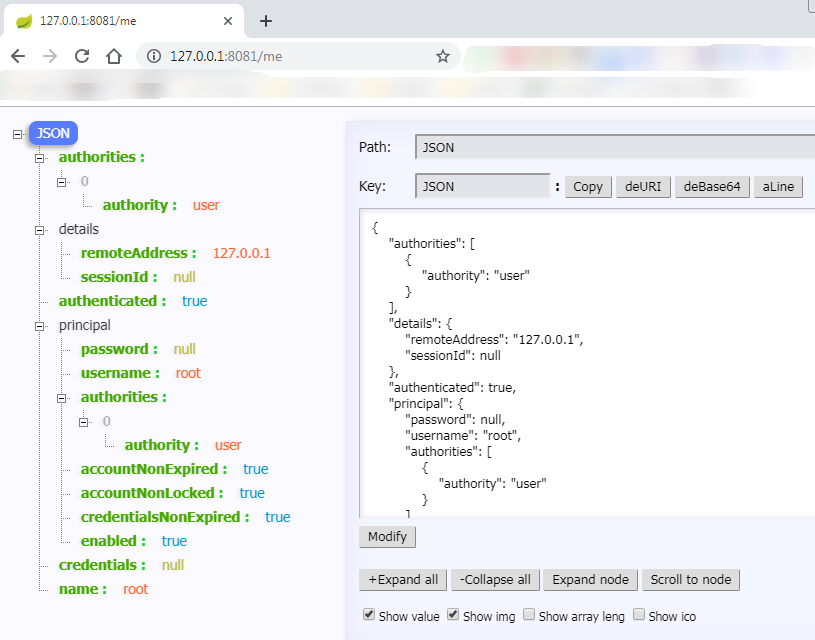
Task: Bookmark the page via the star icon
Action: (x=442, y=57)
